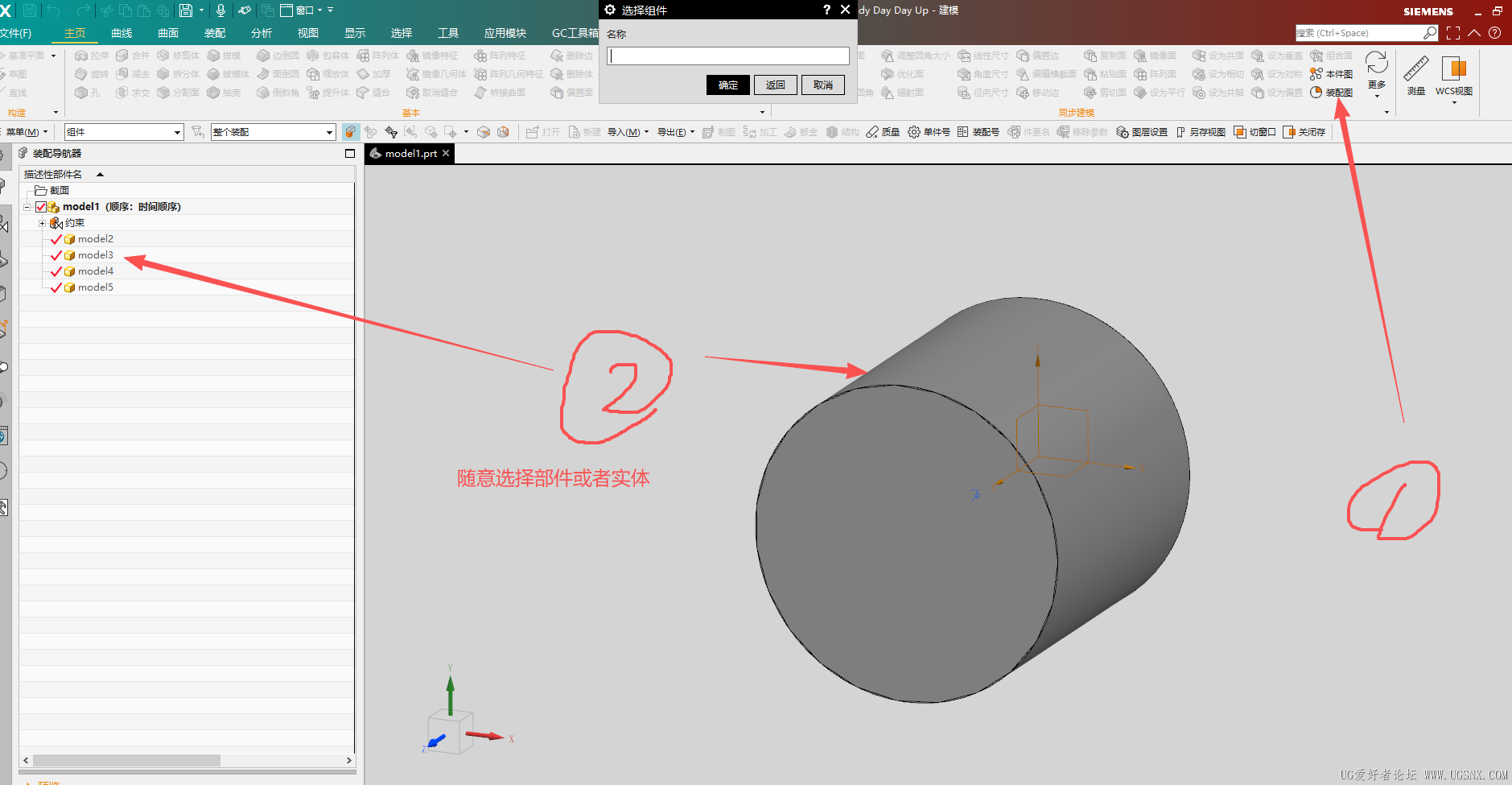The height and width of the screenshot is (785, 1512).
Task: Click the 名称 text input field
Action: point(728,56)
